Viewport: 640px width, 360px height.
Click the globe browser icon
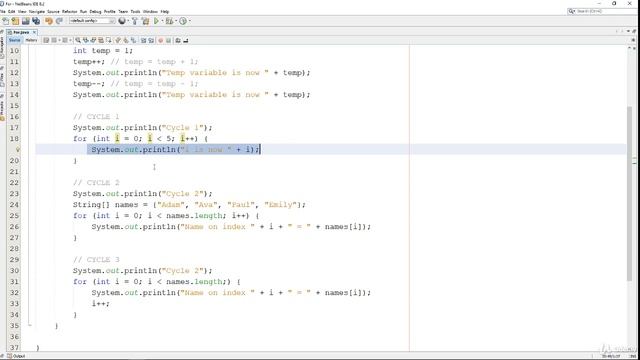point(122,21)
